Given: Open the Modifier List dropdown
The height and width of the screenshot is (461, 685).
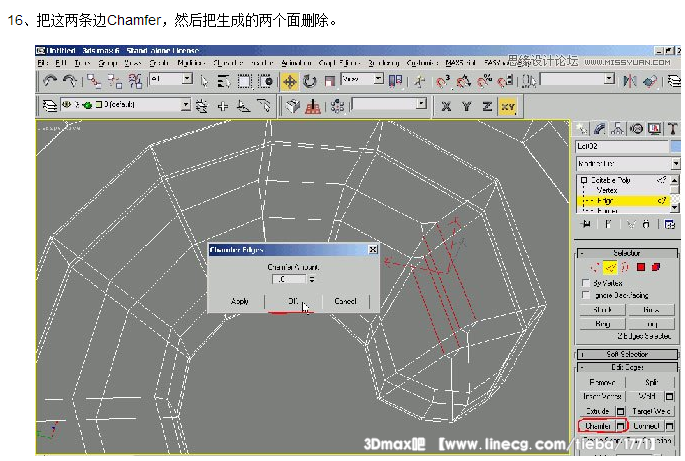Looking at the screenshot, I should point(628,163).
